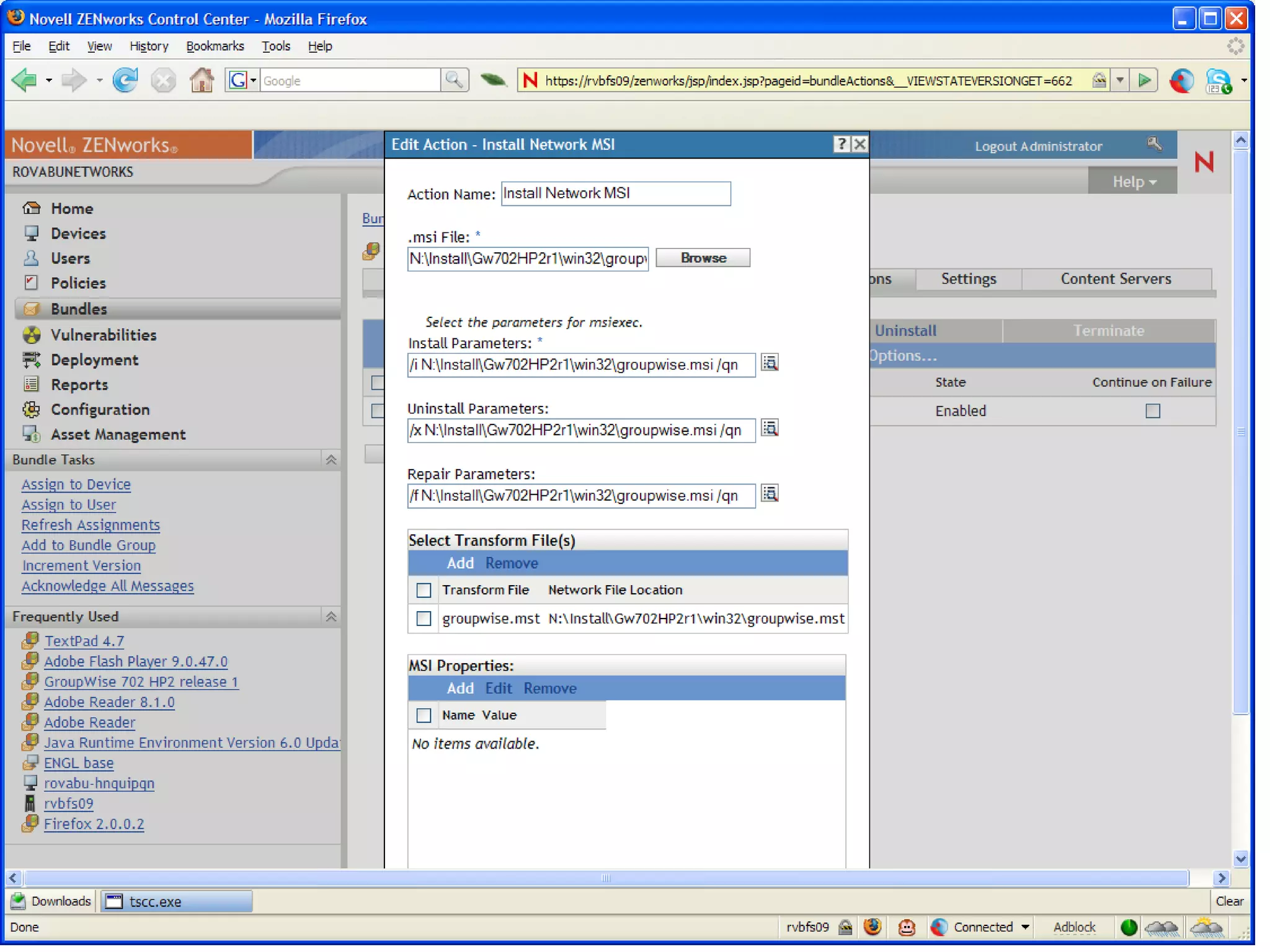Viewport: 1270px width, 952px height.
Task: Click the Firefox home page icon
Action: pos(202,81)
